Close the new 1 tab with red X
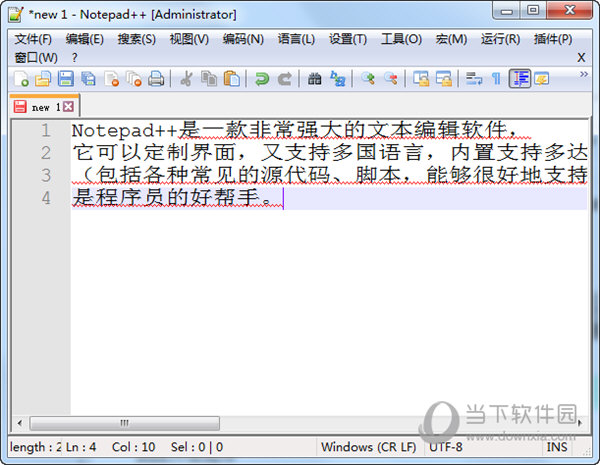 coord(68,106)
